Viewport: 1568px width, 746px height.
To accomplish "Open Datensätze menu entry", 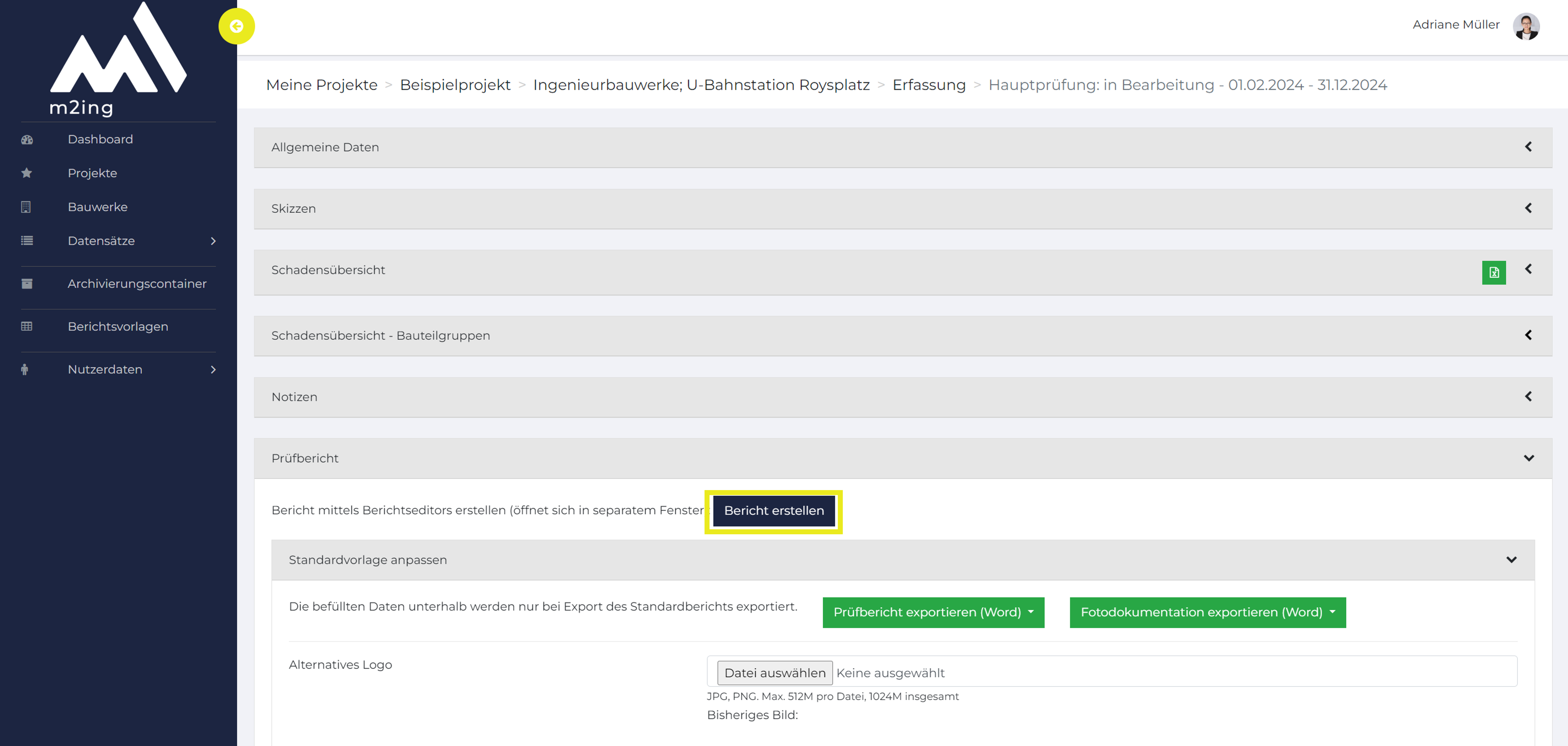I will click(102, 241).
